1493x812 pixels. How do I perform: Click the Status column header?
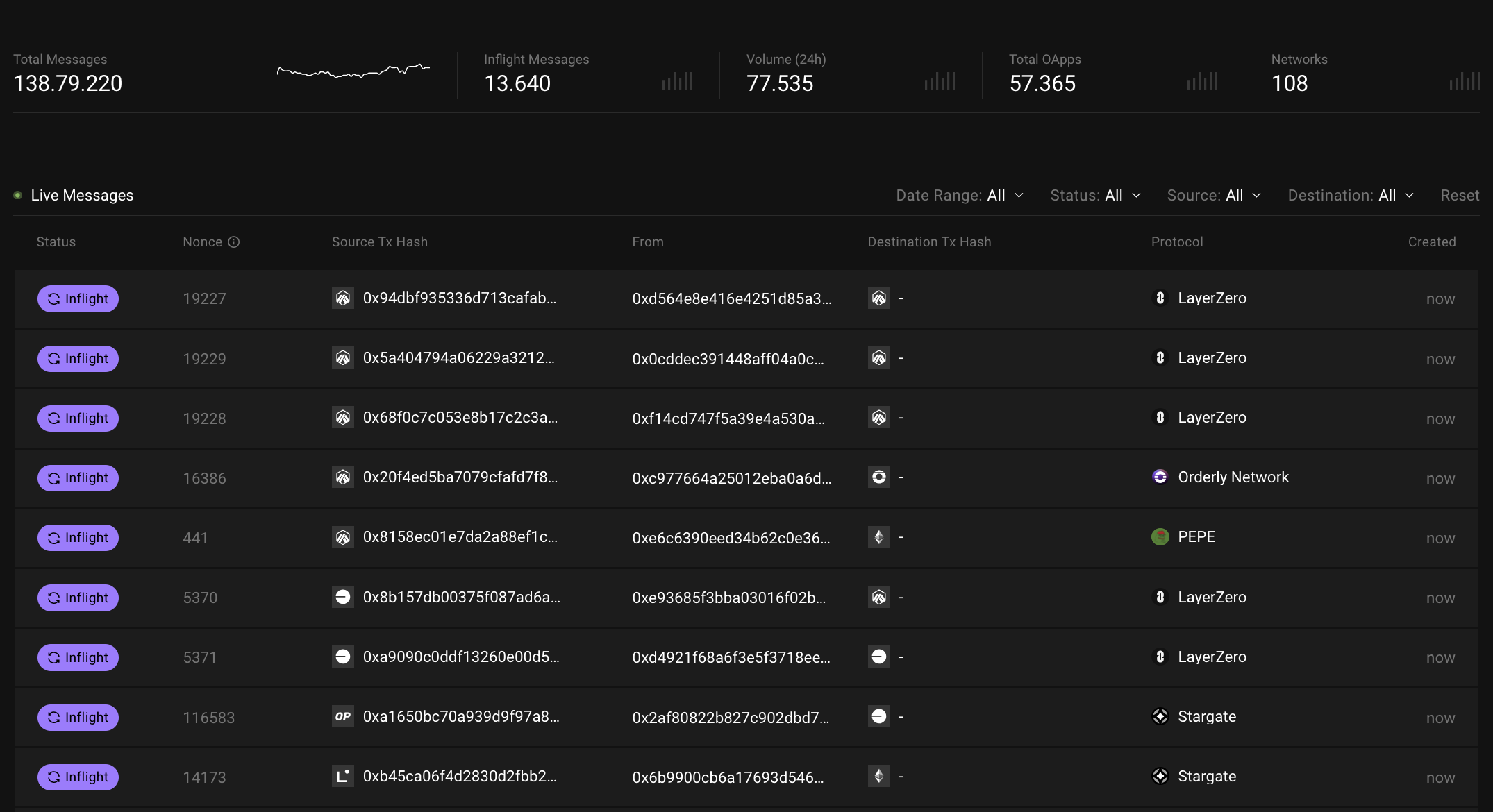(56, 242)
